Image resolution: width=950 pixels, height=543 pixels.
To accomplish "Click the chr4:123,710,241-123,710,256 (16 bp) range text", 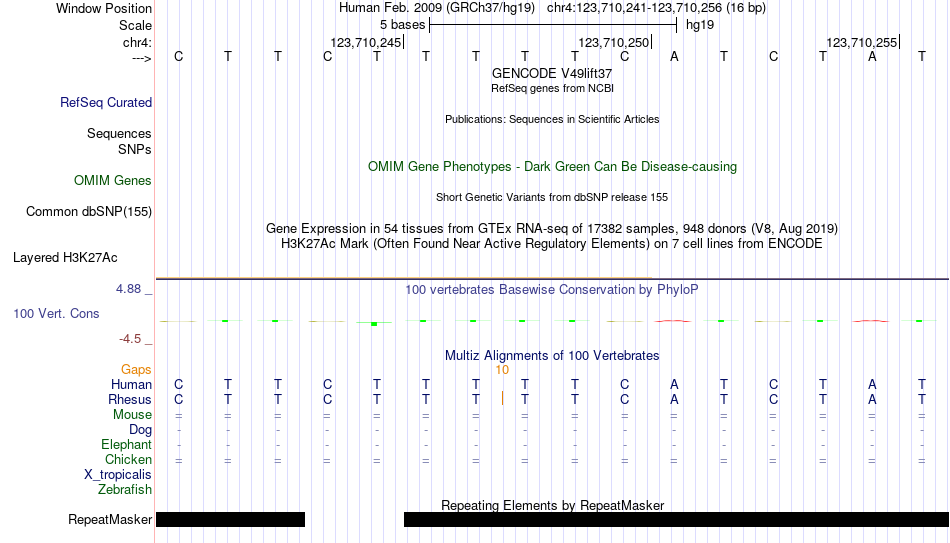I will [656, 8].
